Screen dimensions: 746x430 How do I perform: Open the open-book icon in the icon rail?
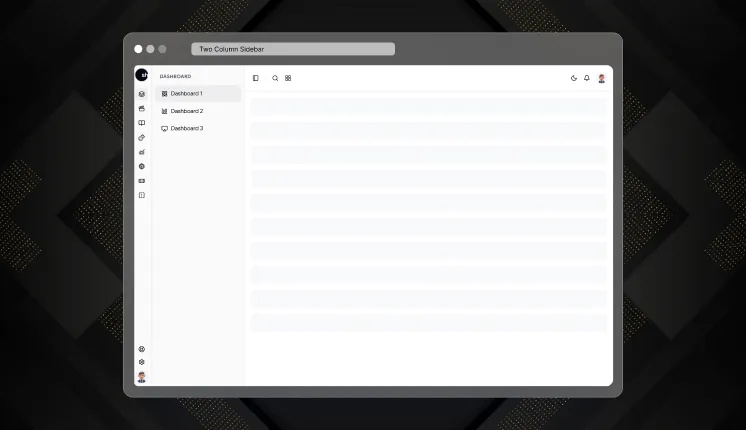(142, 123)
